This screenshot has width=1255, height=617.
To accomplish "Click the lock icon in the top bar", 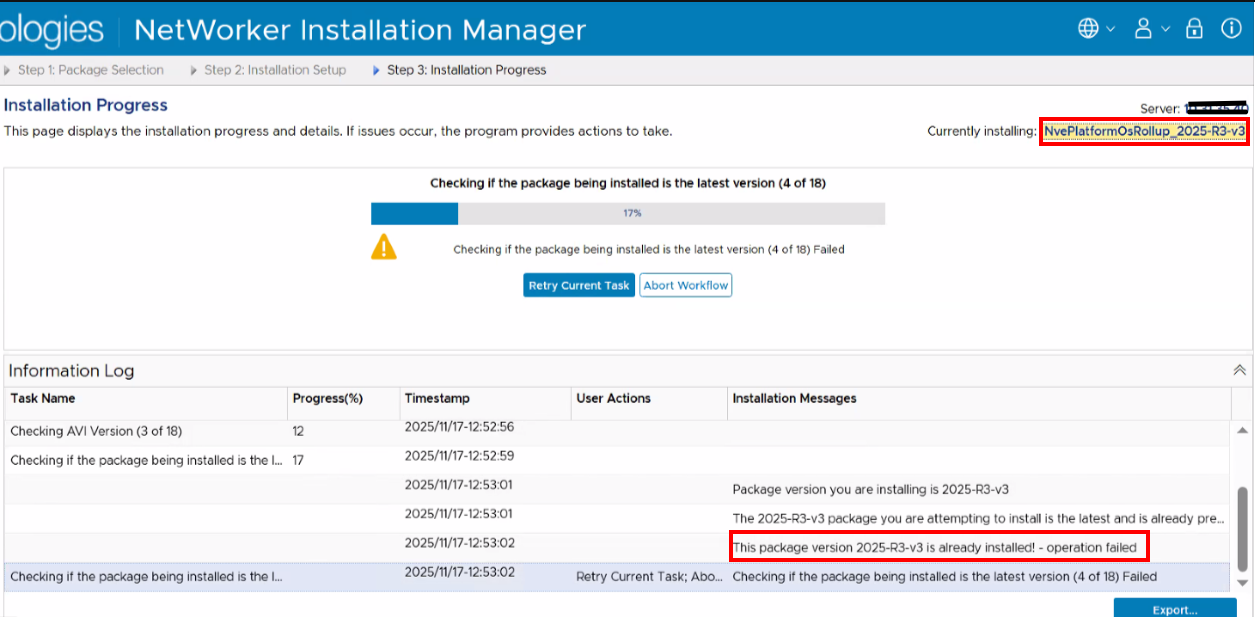I will [x=1194, y=29].
